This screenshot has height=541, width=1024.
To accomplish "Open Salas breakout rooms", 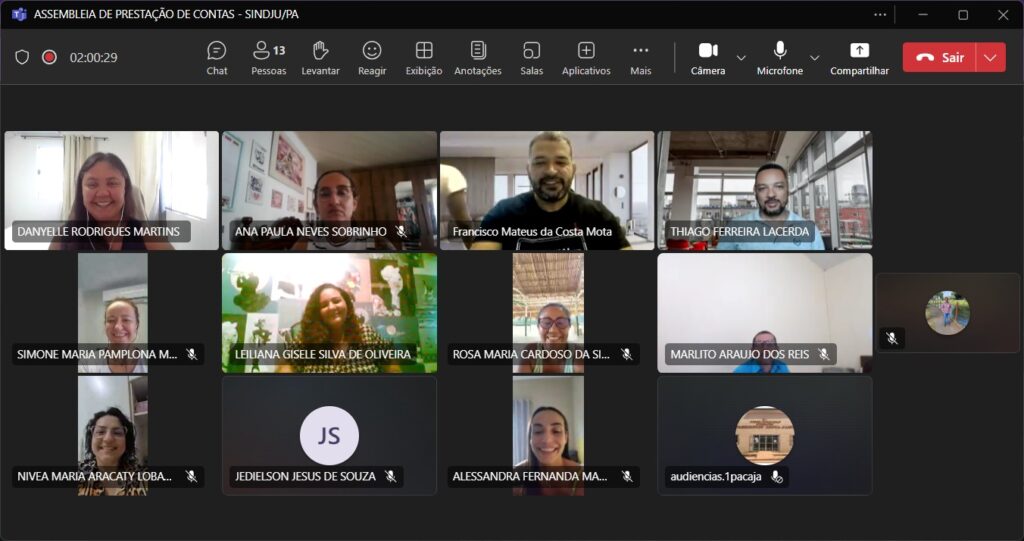I will click(x=531, y=57).
